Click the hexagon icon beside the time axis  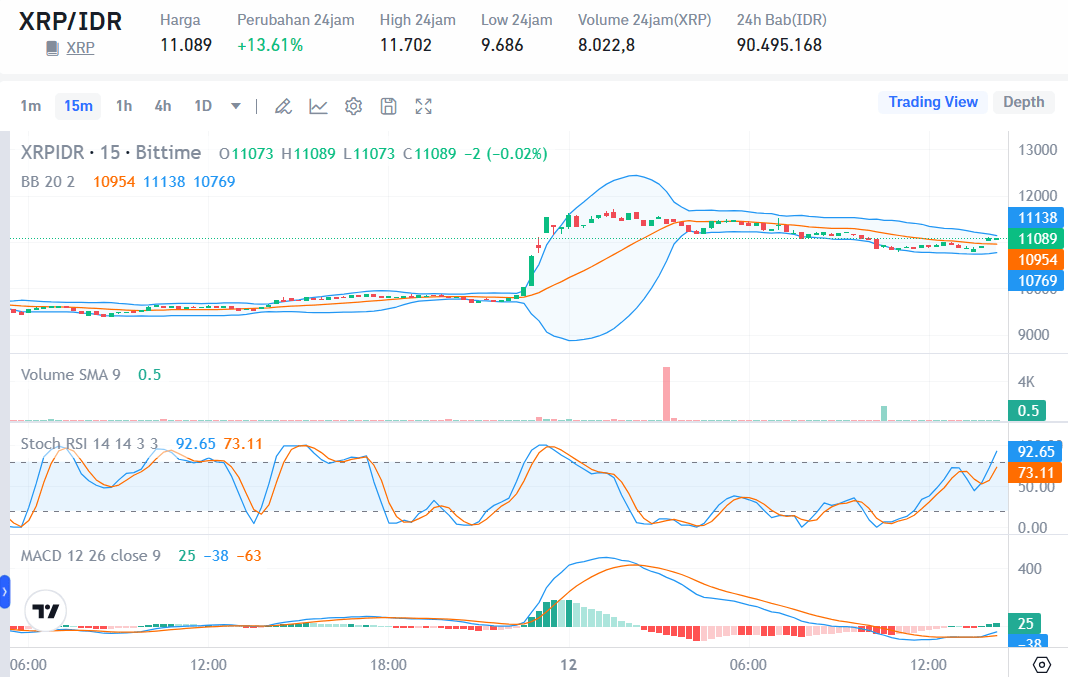tap(1042, 664)
